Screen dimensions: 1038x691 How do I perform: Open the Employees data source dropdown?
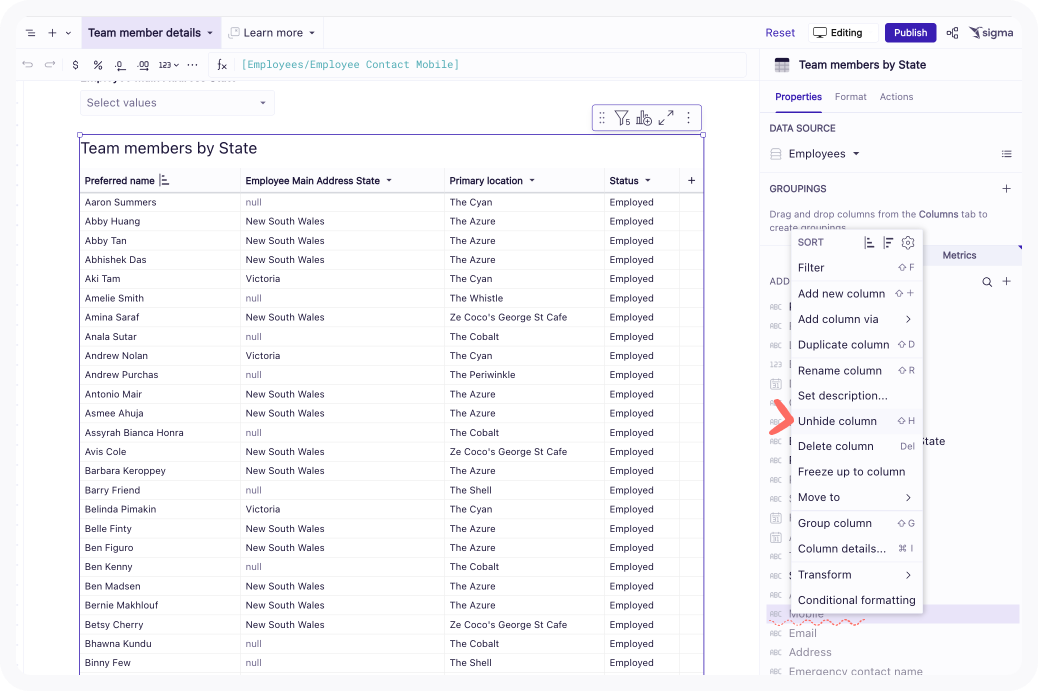click(824, 154)
